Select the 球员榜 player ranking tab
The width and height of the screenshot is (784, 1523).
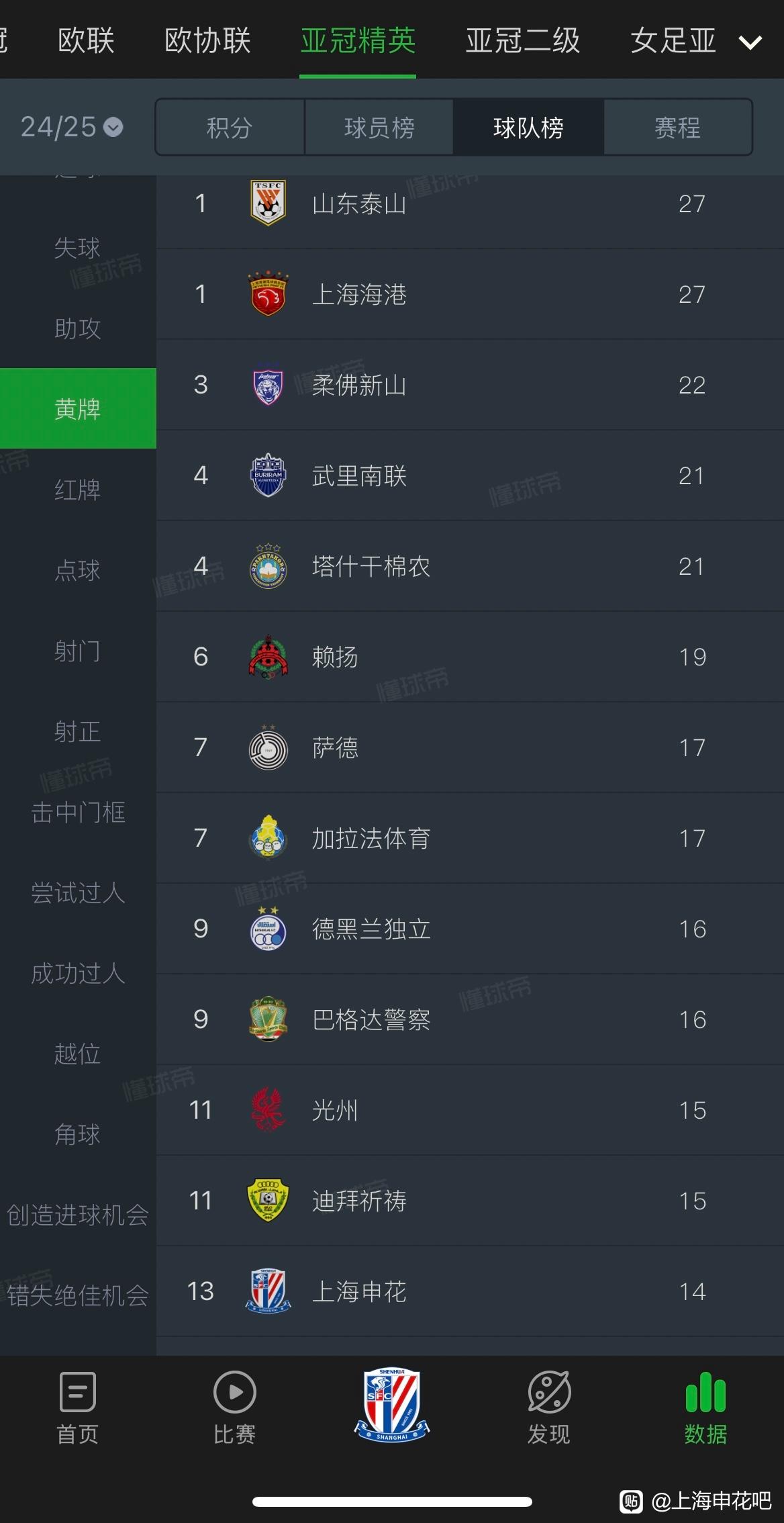[x=379, y=127]
